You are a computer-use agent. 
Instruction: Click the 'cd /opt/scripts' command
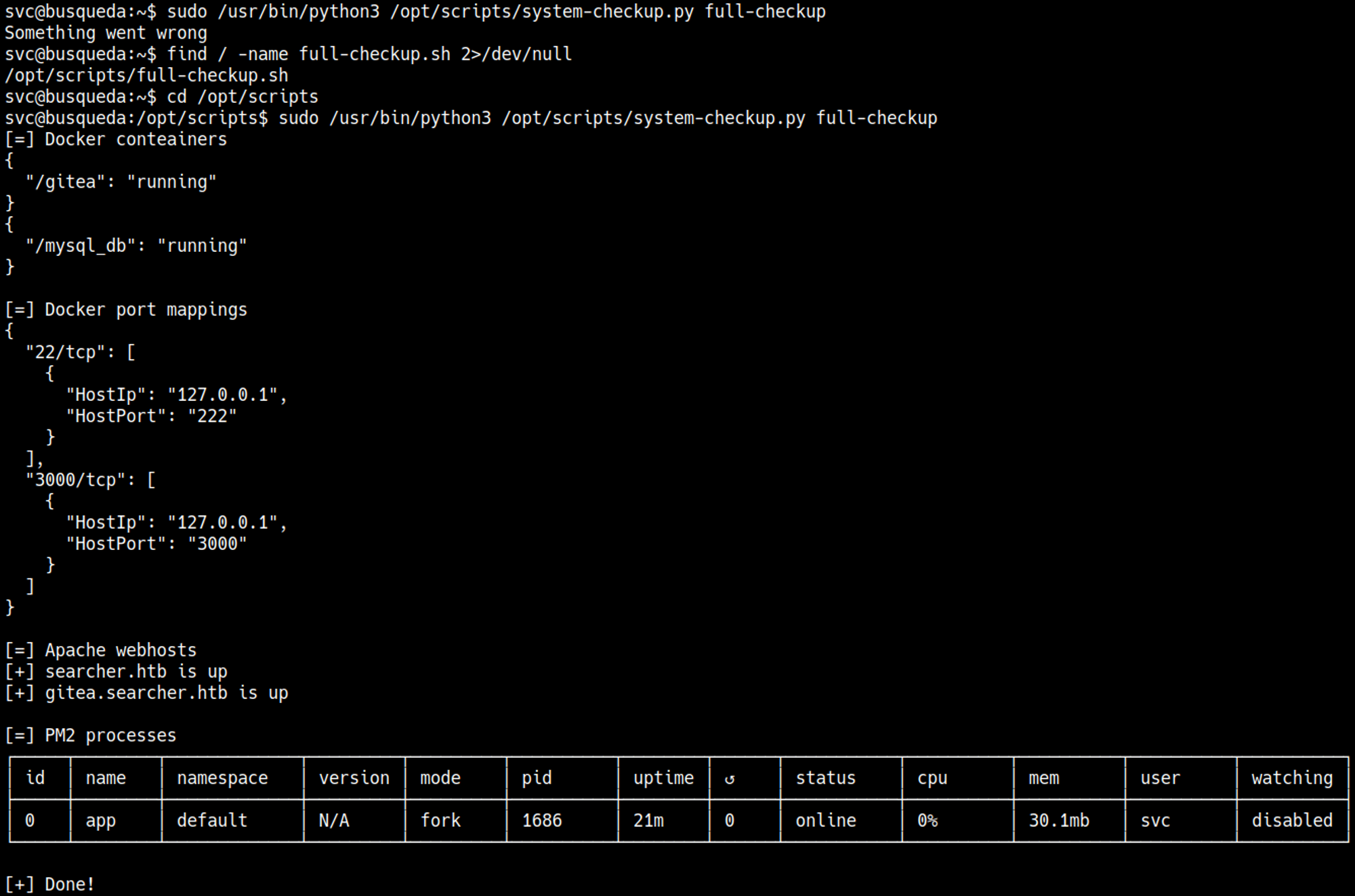click(x=242, y=97)
